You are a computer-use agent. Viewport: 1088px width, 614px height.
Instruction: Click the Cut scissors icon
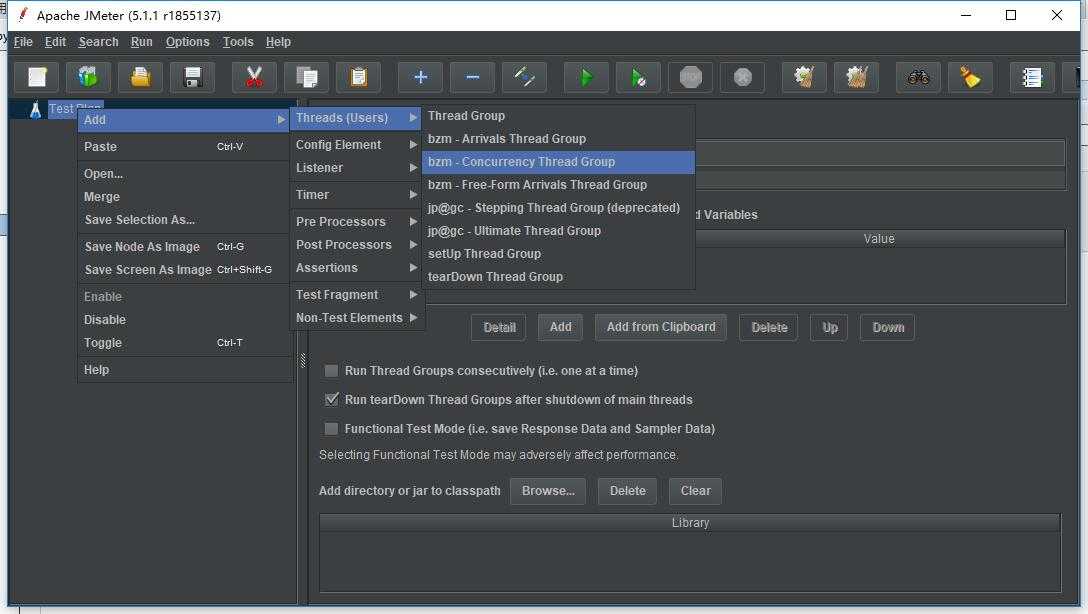click(x=254, y=77)
